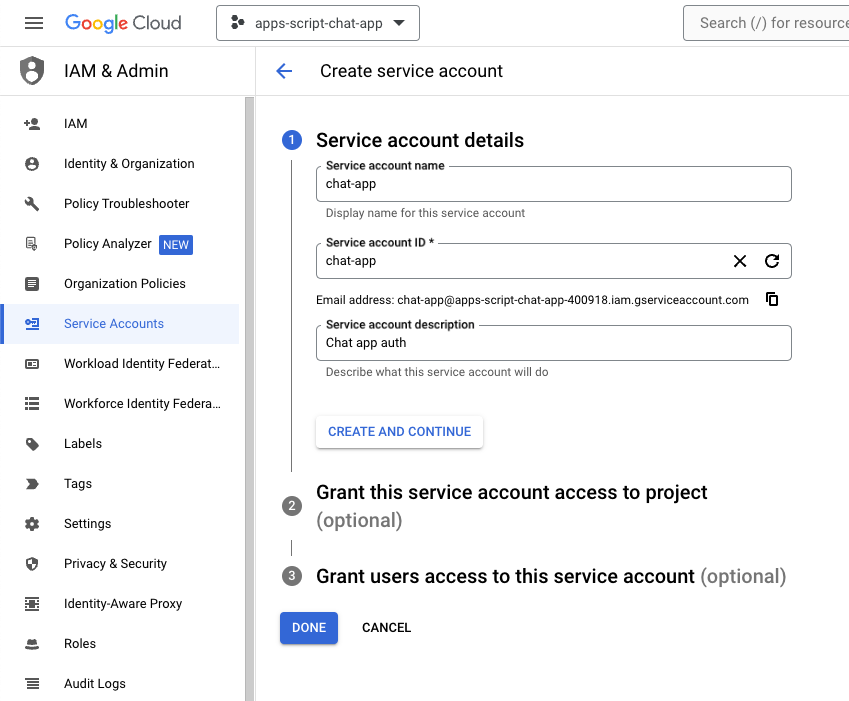This screenshot has height=701, width=849.
Task: Regenerate the service account ID
Action: pyautogui.click(x=772, y=261)
